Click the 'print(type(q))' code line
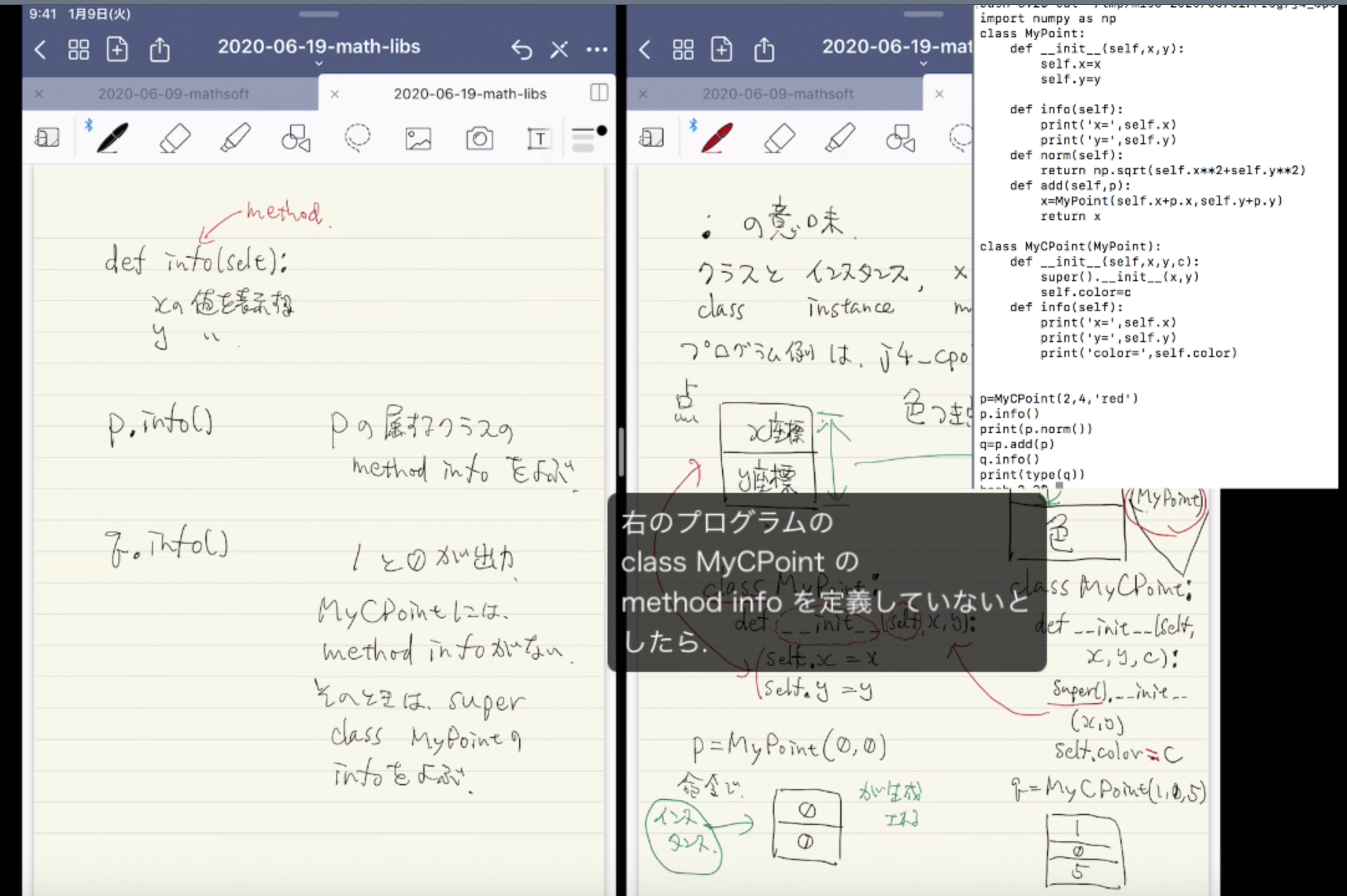This screenshot has height=896, width=1347. point(1032,475)
